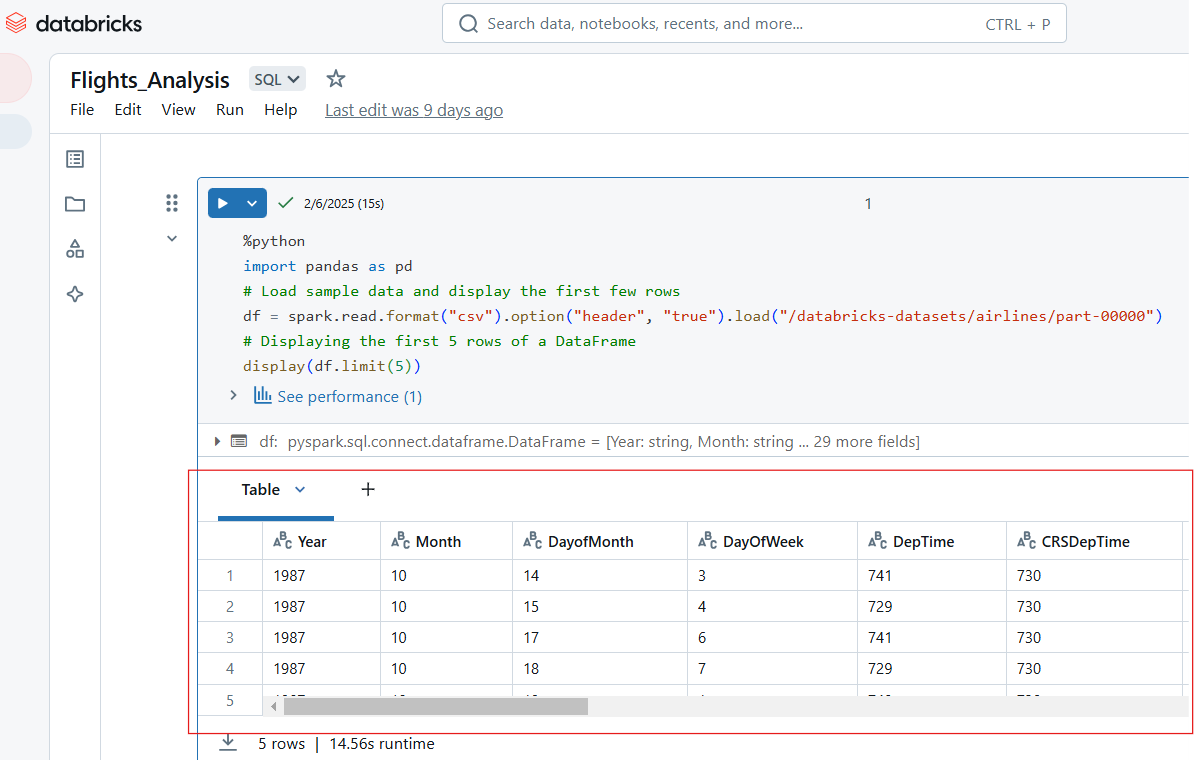Click the DayofMonth column type icon
The height and width of the screenshot is (760, 1194).
click(532, 540)
